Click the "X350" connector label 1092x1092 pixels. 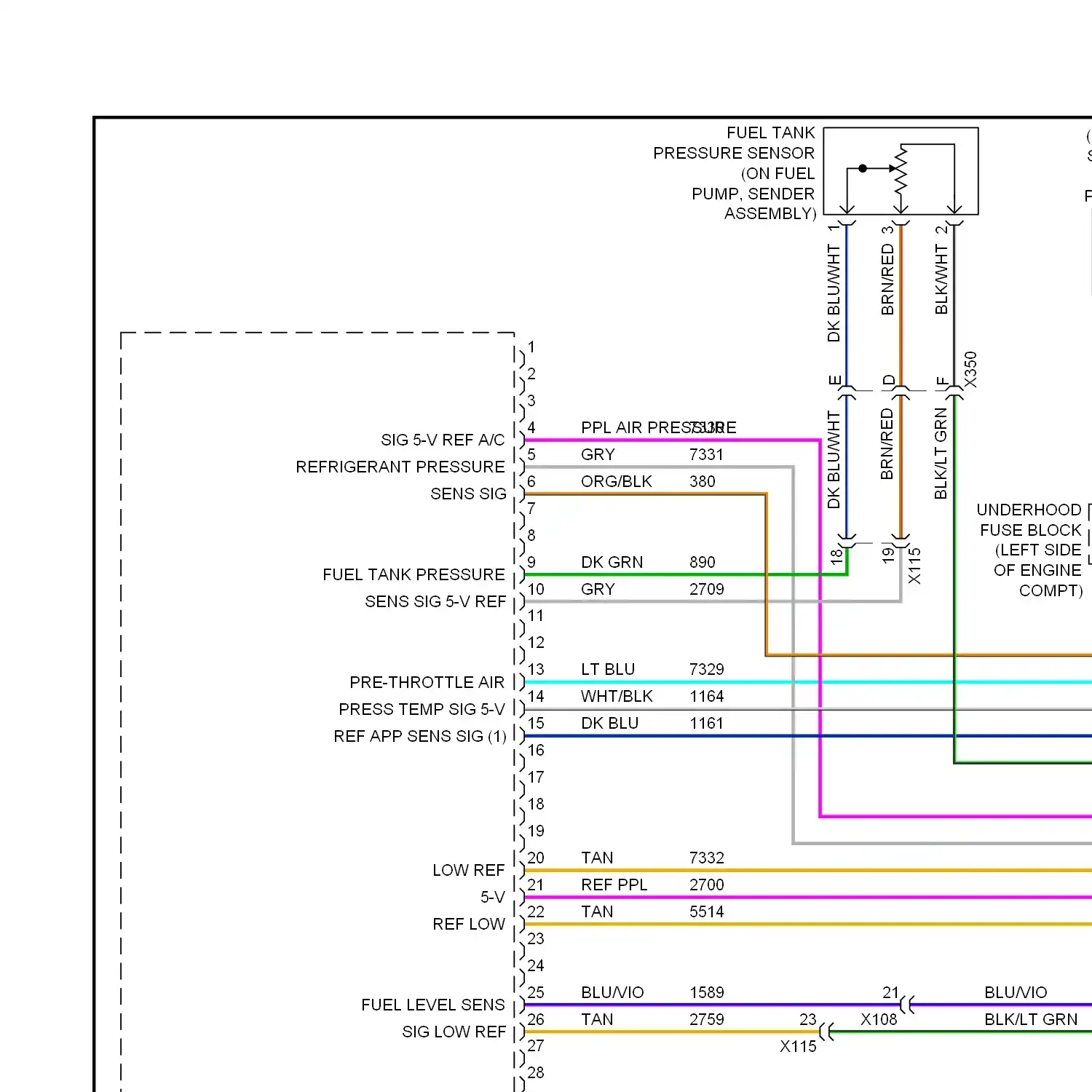coord(970,370)
